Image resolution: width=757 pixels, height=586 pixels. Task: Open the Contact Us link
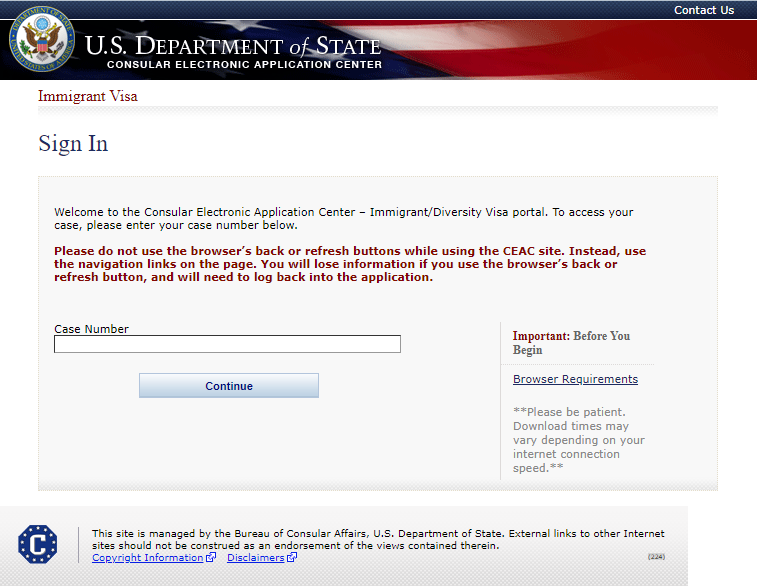tap(704, 10)
